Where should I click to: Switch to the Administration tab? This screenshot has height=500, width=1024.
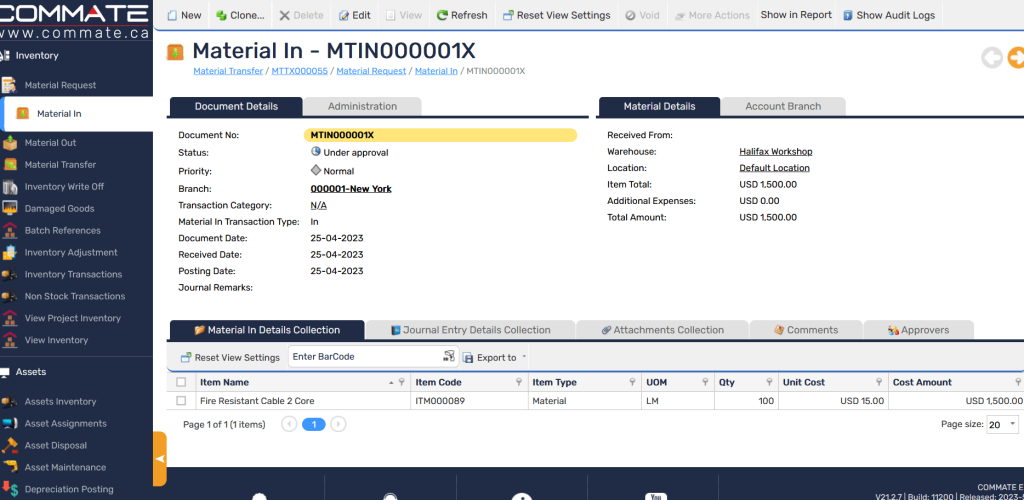[x=362, y=106]
